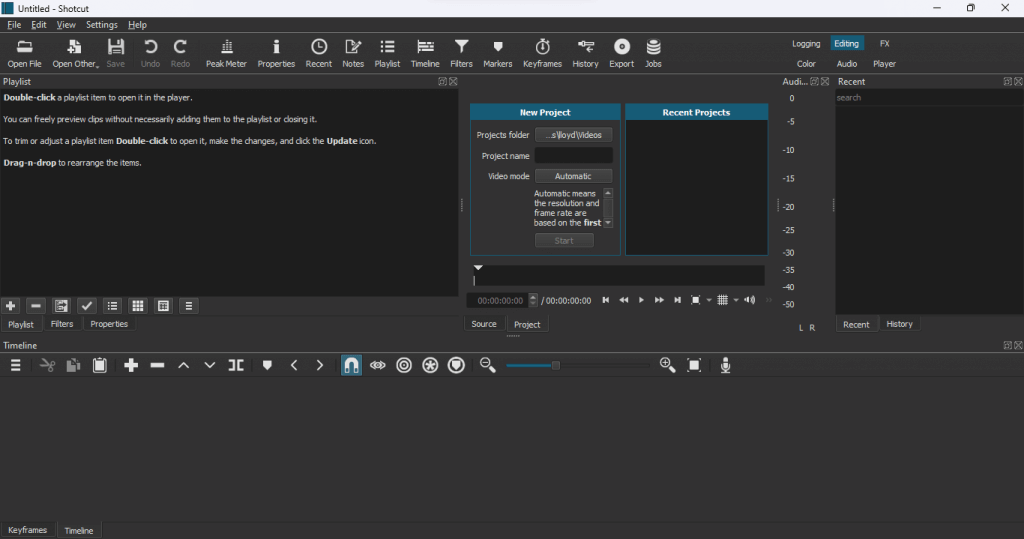Click the Export disc icon
The height and width of the screenshot is (539, 1024).
621,52
